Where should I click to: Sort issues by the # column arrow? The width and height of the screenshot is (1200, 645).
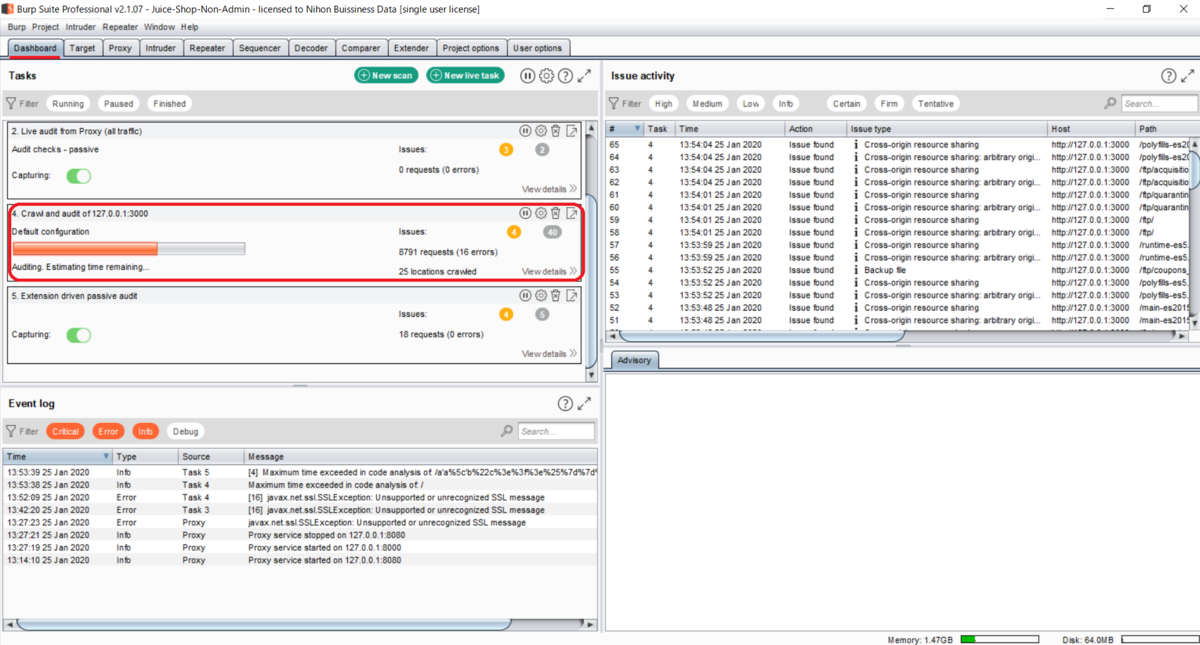tap(637, 129)
